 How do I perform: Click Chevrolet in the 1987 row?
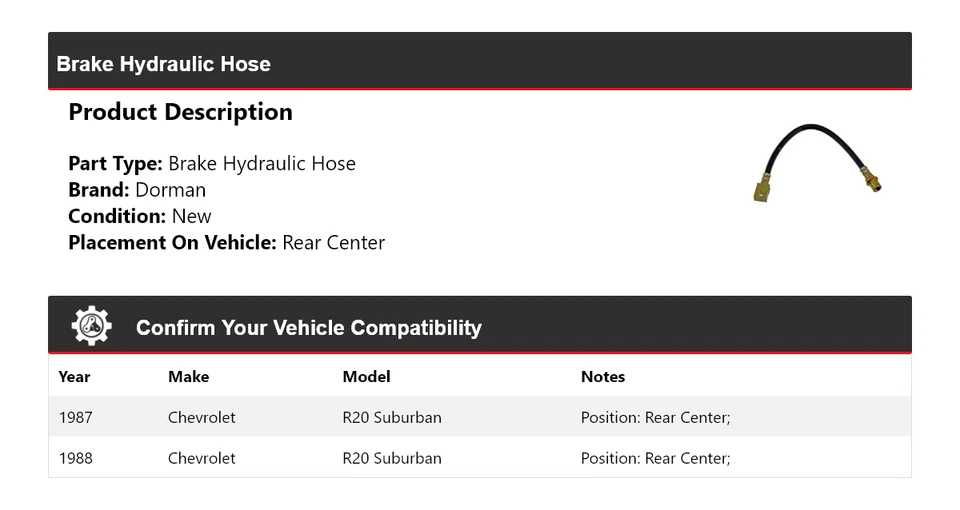(x=201, y=417)
